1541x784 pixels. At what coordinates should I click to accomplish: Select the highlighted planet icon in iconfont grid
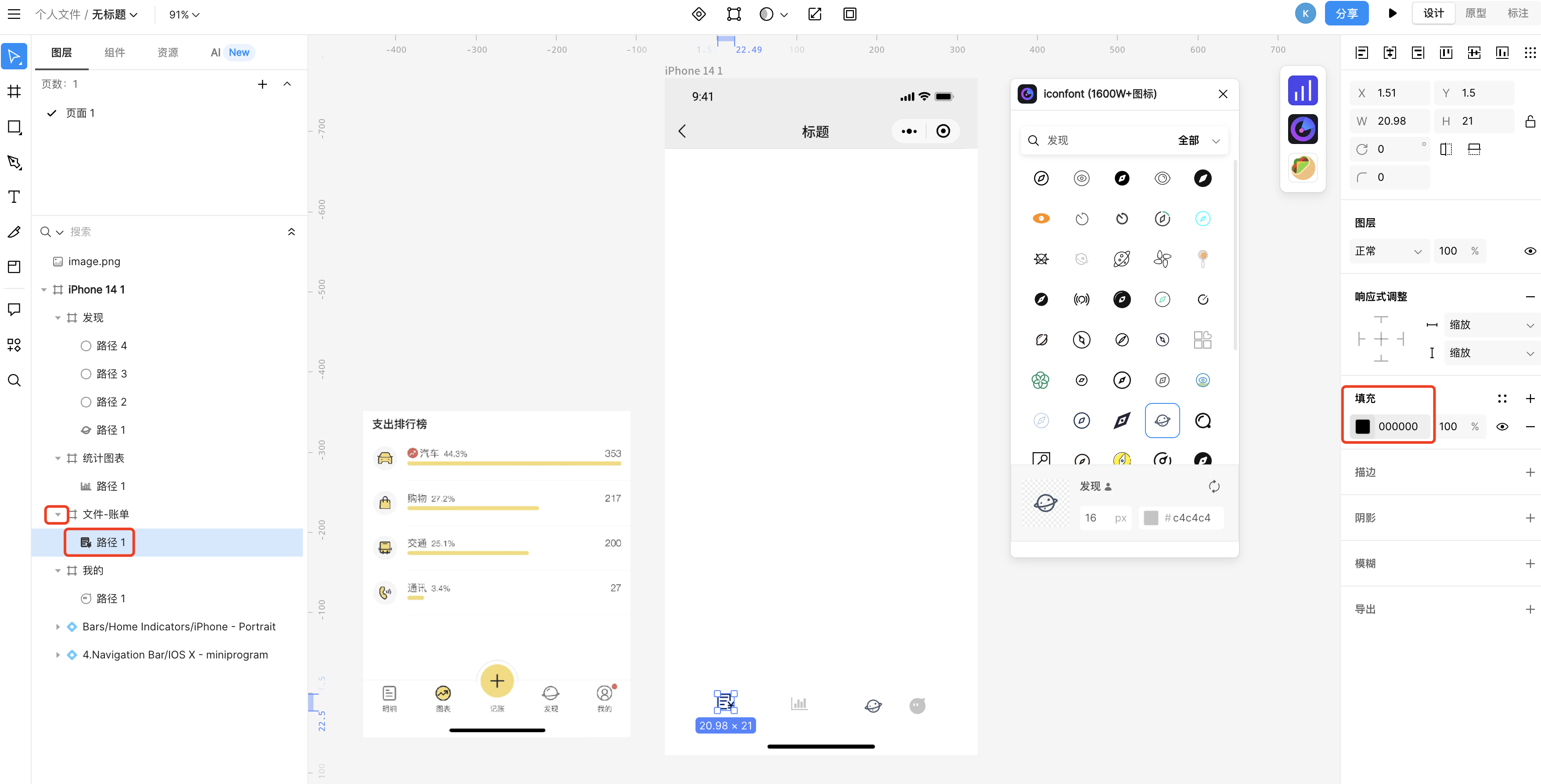1162,421
